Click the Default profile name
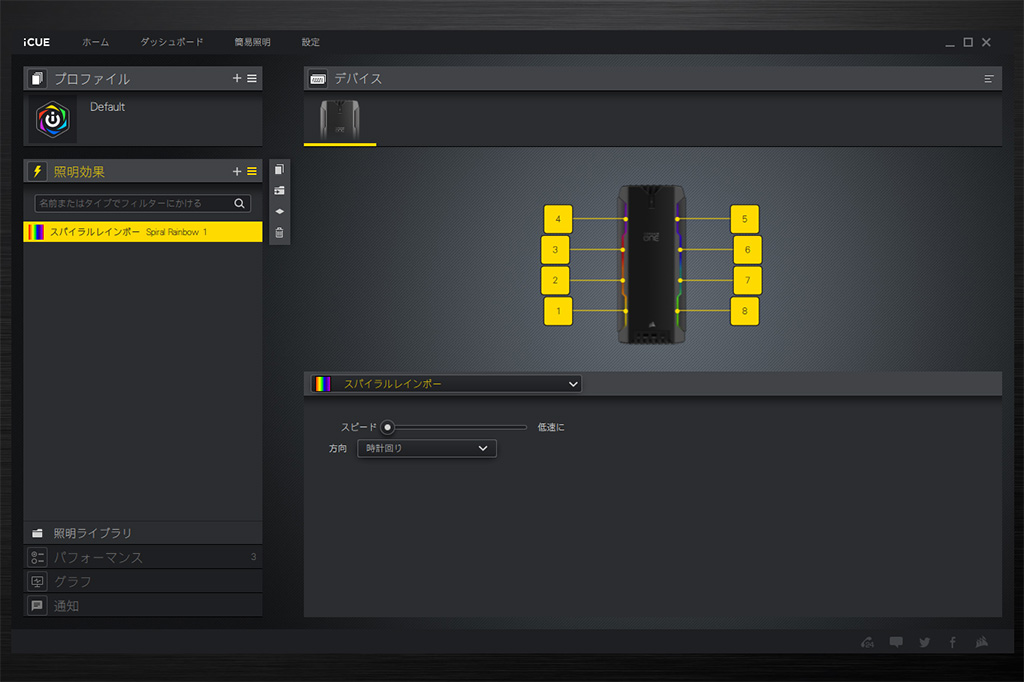Screen dimensions: 1024x682 pos(107,106)
